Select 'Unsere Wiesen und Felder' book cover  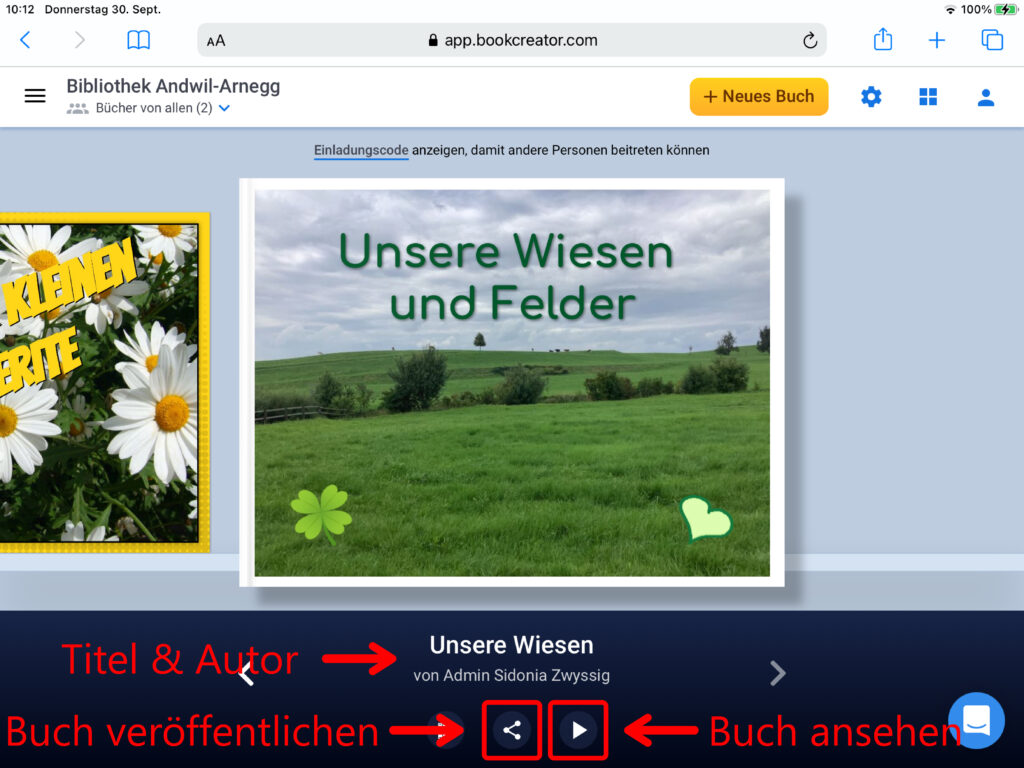click(x=512, y=382)
